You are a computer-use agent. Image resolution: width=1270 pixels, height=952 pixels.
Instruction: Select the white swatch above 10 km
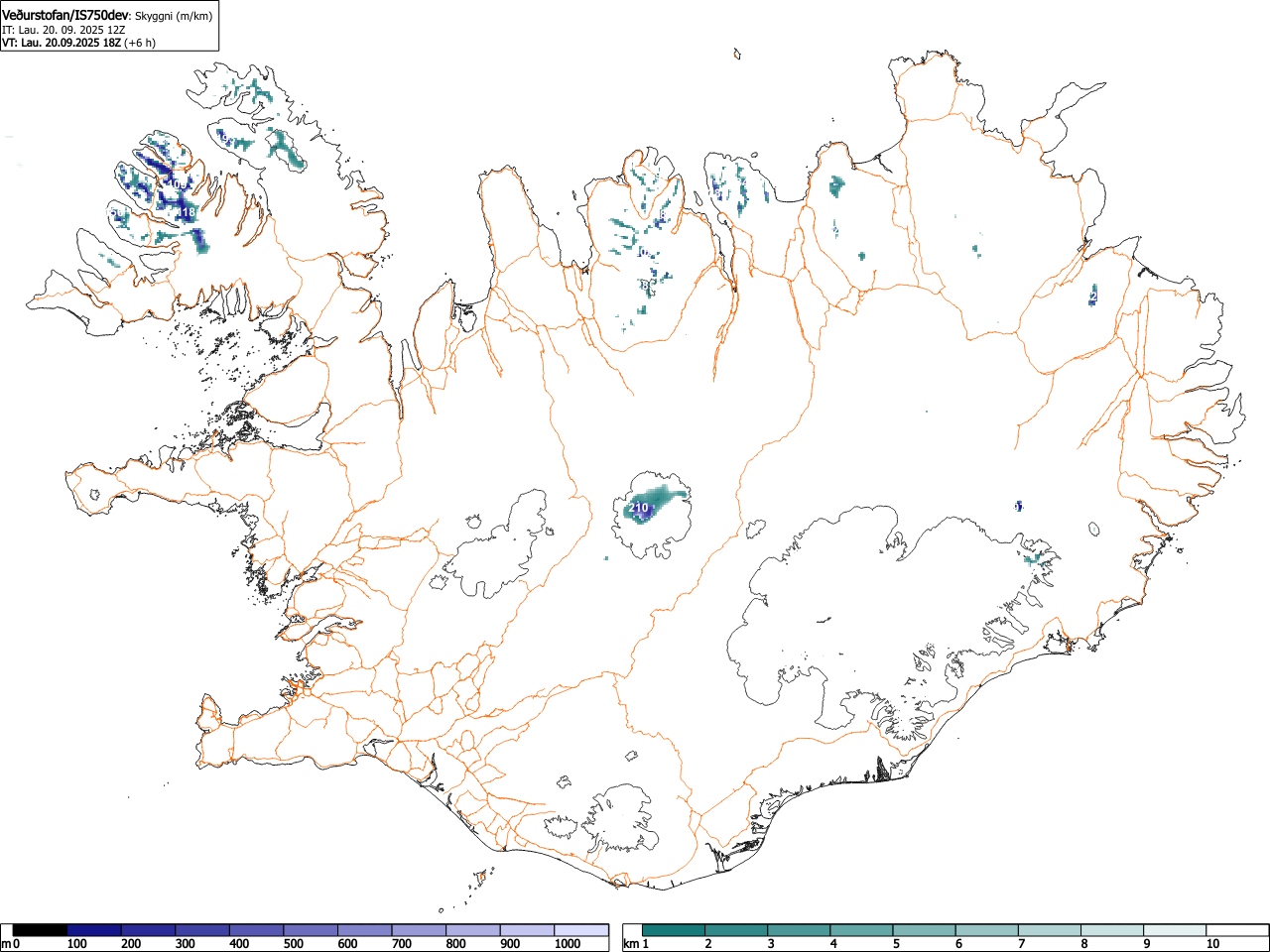(1237, 930)
